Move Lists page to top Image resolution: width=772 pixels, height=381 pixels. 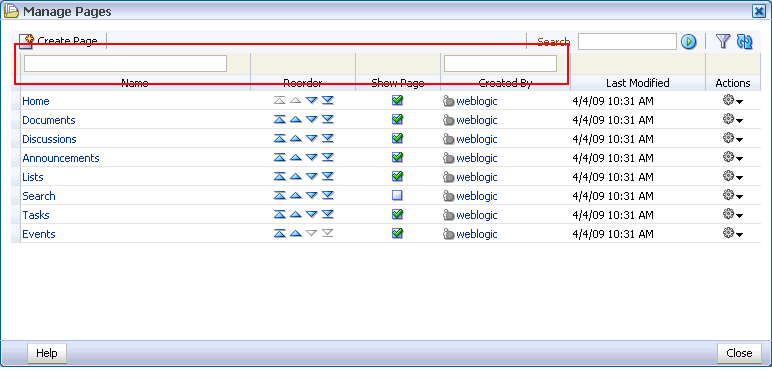pos(279,177)
